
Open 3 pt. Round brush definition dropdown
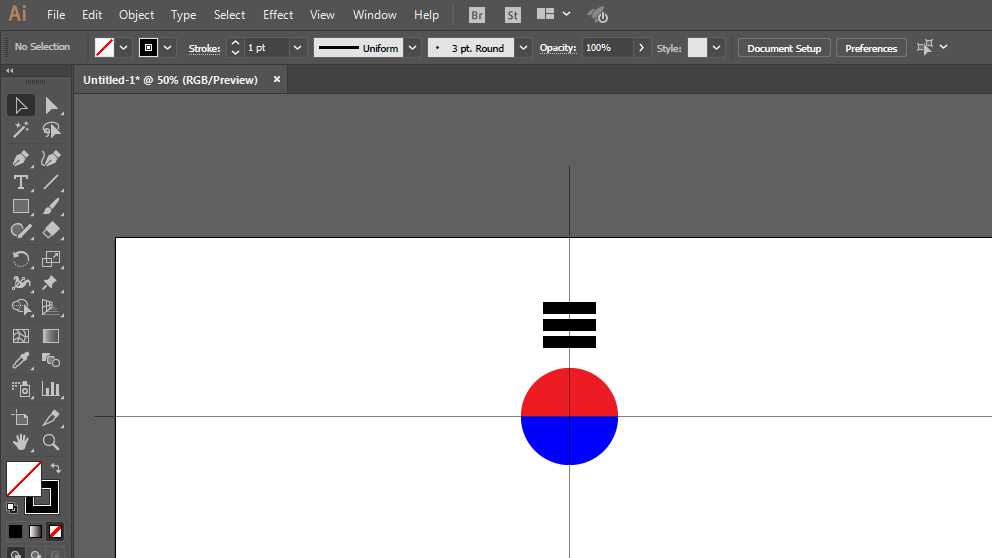523,47
